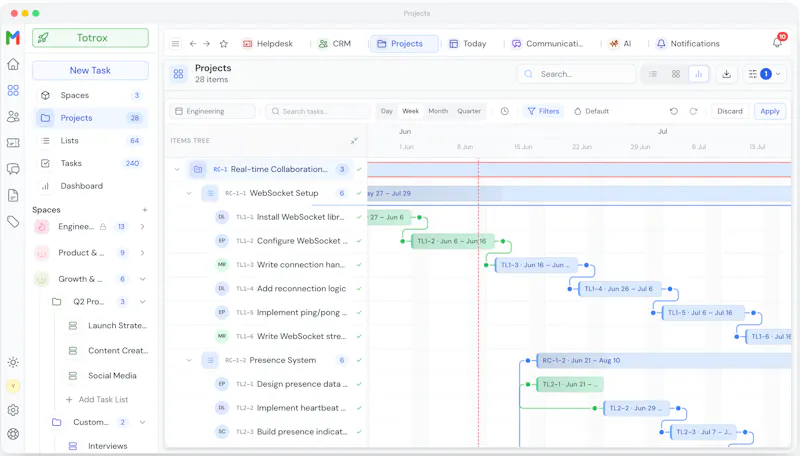Toggle the sun brightness theme icon
Screen dimensions: 800x456
13,363
